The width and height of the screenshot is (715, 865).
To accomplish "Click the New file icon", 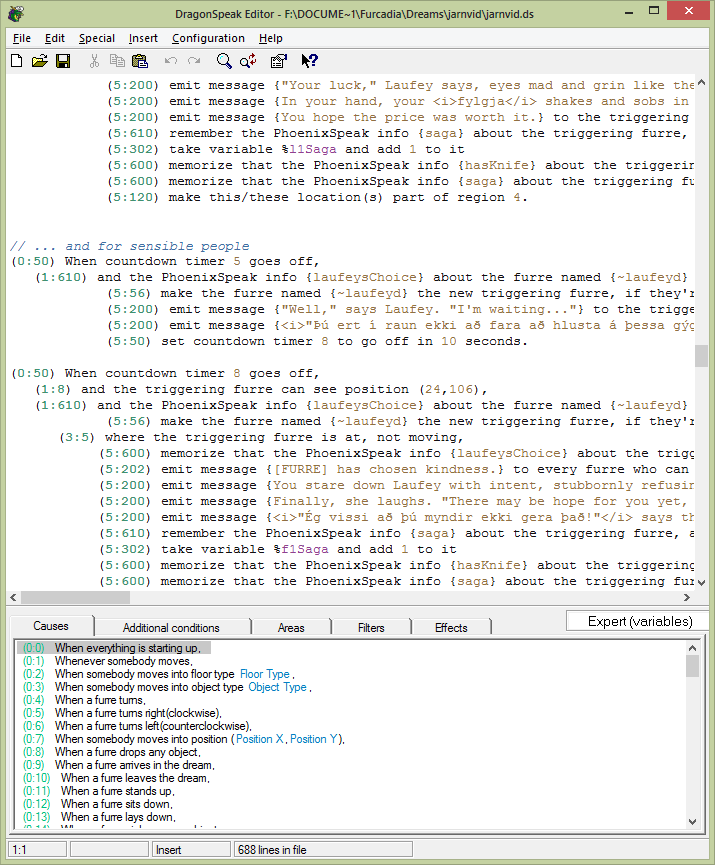I will pos(17,61).
